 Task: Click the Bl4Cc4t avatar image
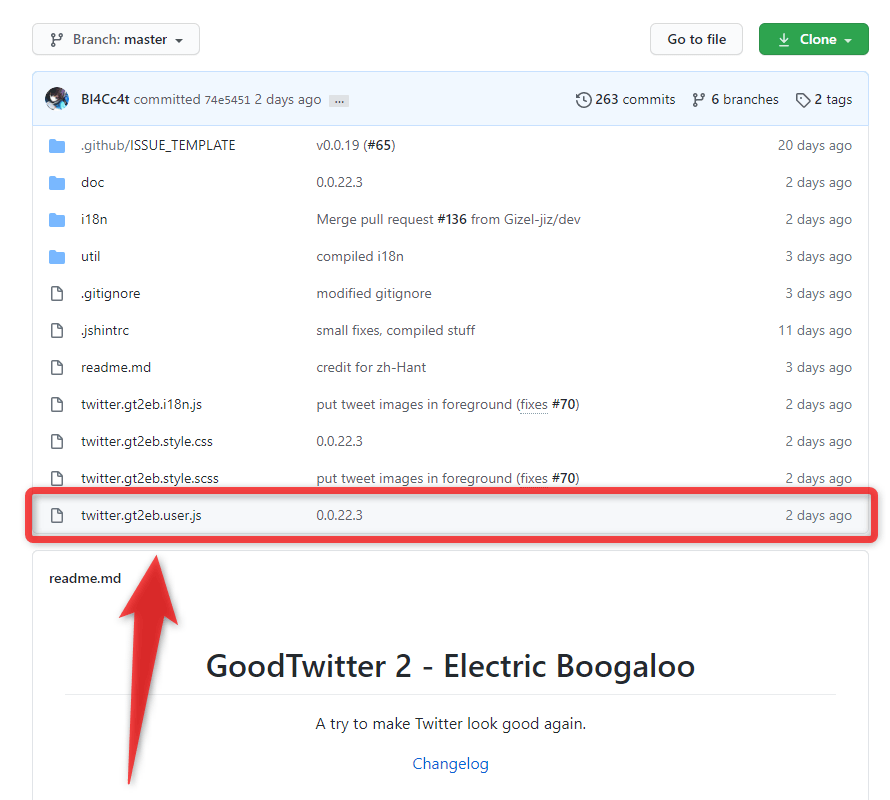(57, 99)
